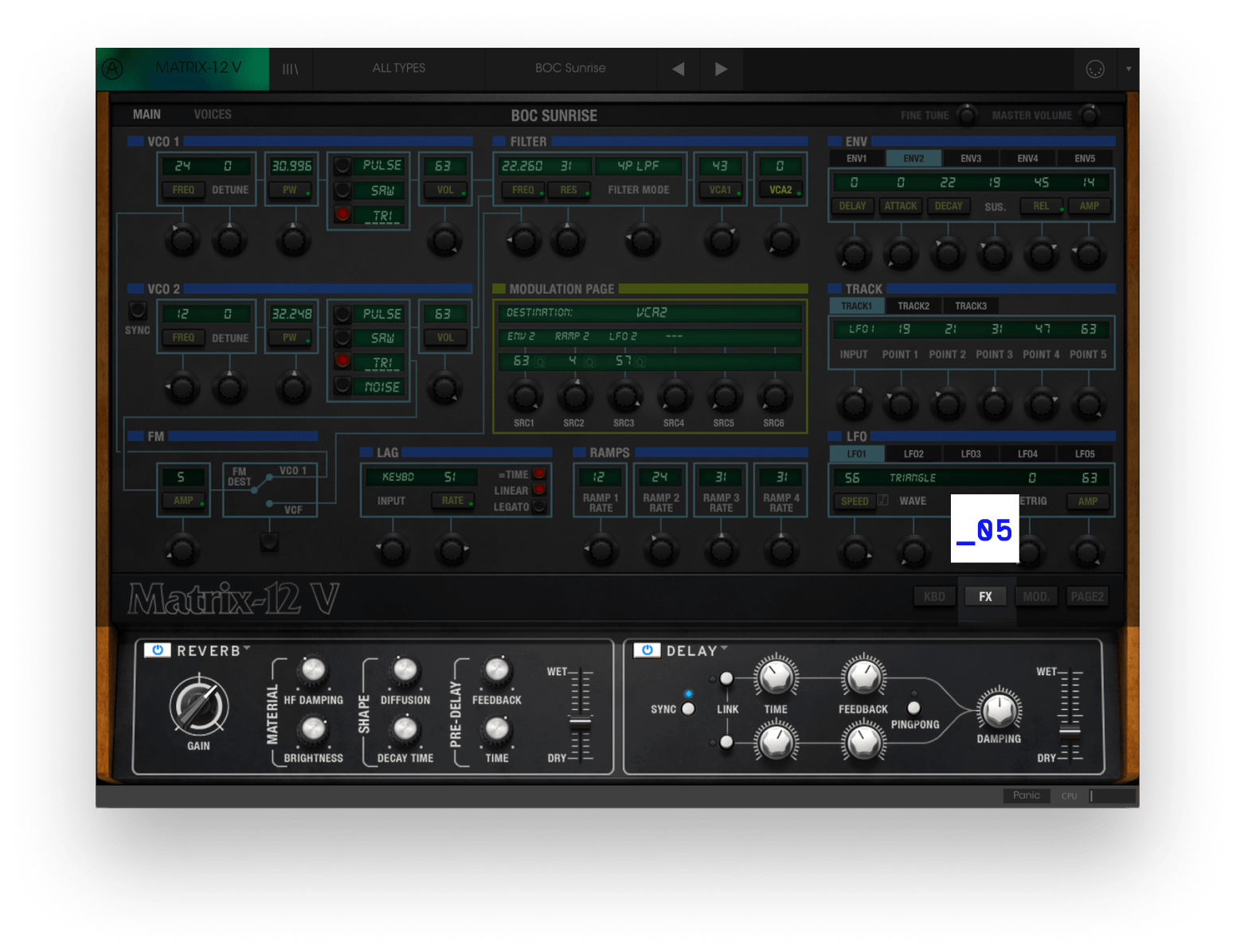Open the preset library browser icon
This screenshot has height=952, width=1236.
coord(291,68)
